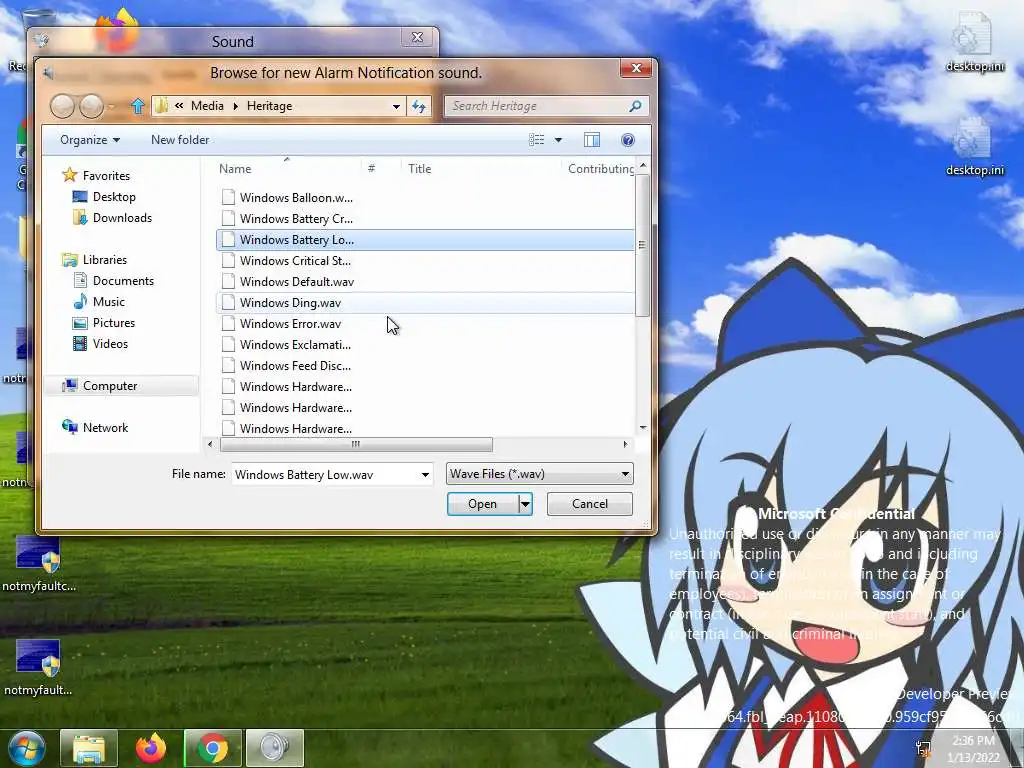
Task: Select Libraries in navigation pane
Action: click(104, 259)
